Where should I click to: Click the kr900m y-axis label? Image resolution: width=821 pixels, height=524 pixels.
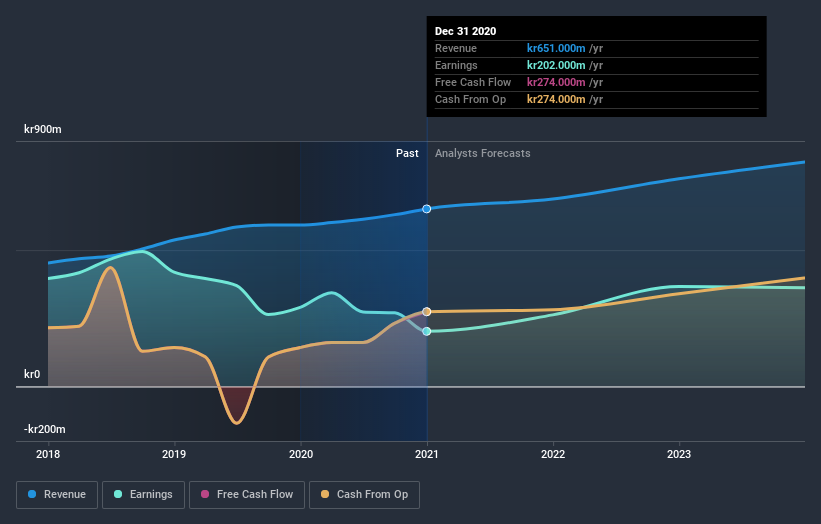tap(43, 129)
